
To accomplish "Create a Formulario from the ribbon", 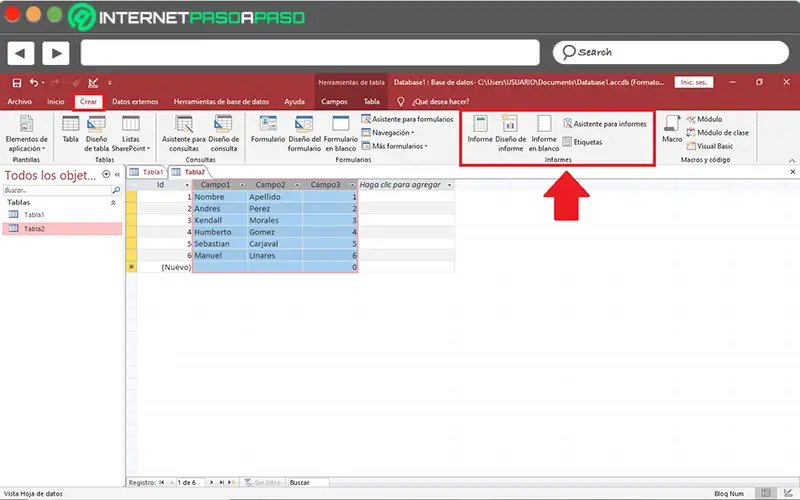I will click(x=268, y=129).
